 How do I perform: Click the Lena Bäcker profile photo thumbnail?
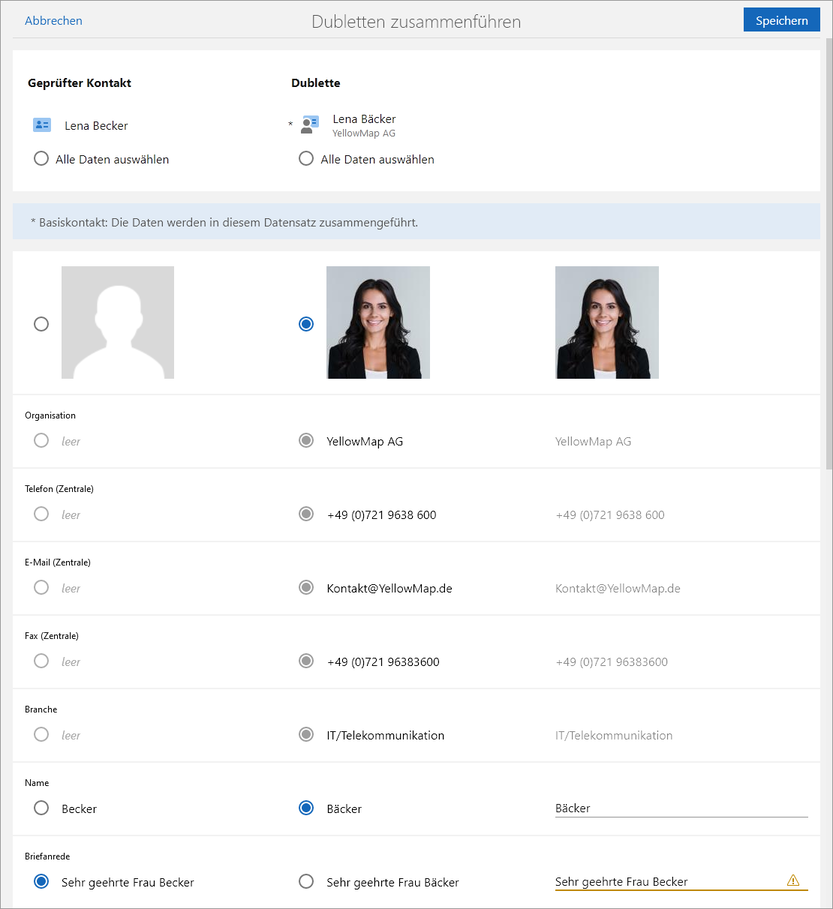[378, 323]
